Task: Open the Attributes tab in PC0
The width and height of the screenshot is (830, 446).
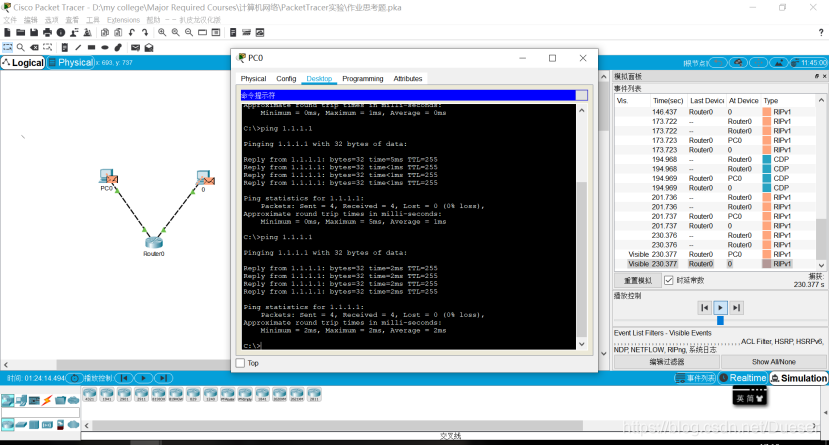Action: tap(408, 78)
